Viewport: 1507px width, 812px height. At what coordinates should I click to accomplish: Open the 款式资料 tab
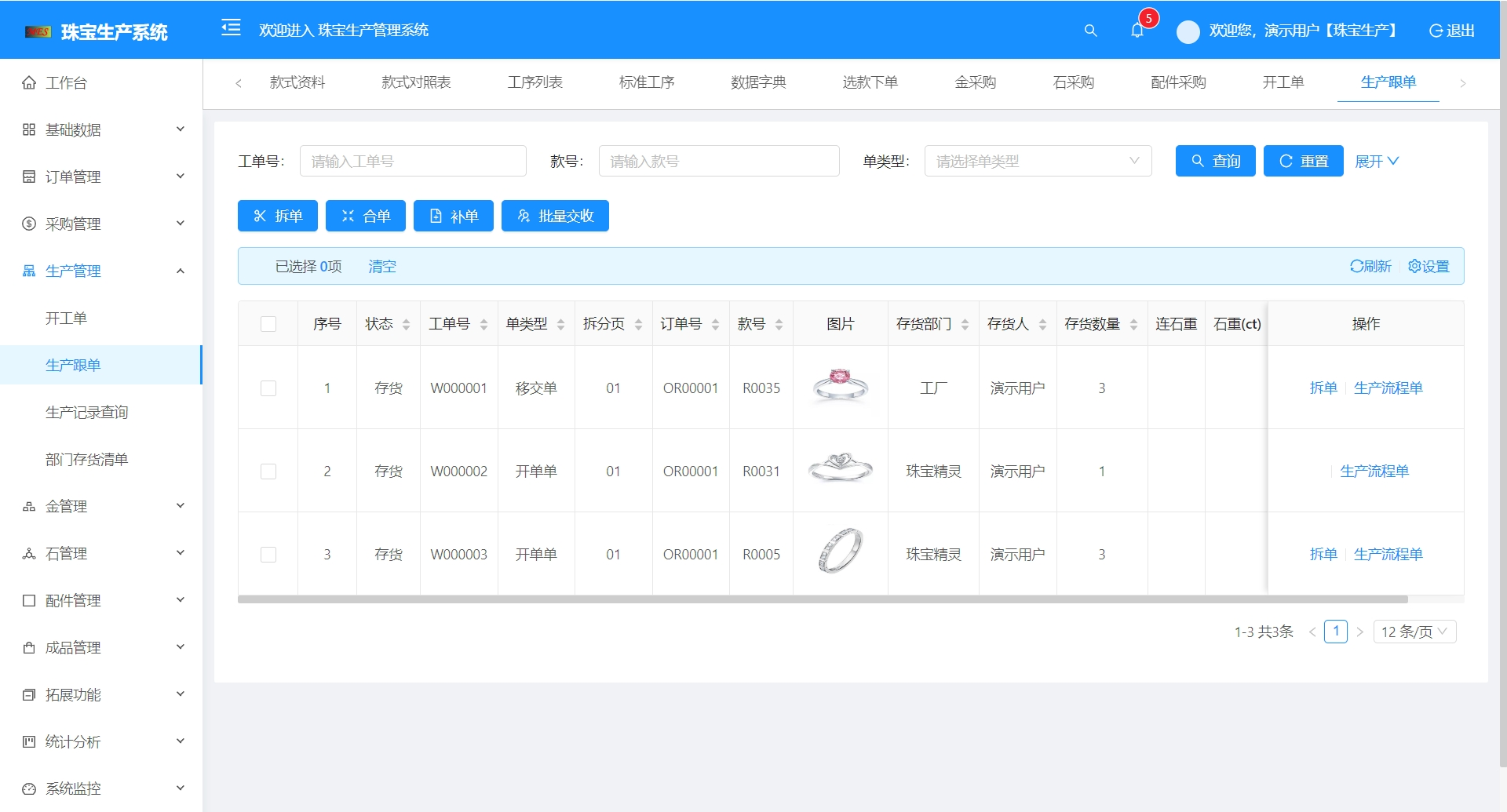pyautogui.click(x=297, y=82)
